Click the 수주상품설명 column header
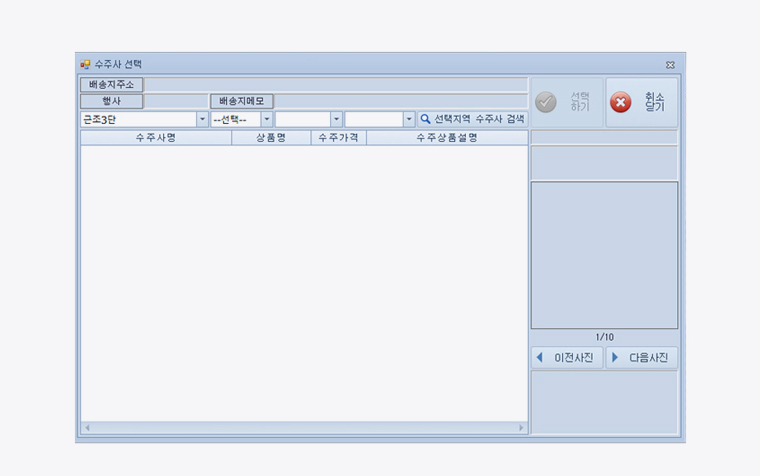This screenshot has height=476, width=760. pos(446,138)
